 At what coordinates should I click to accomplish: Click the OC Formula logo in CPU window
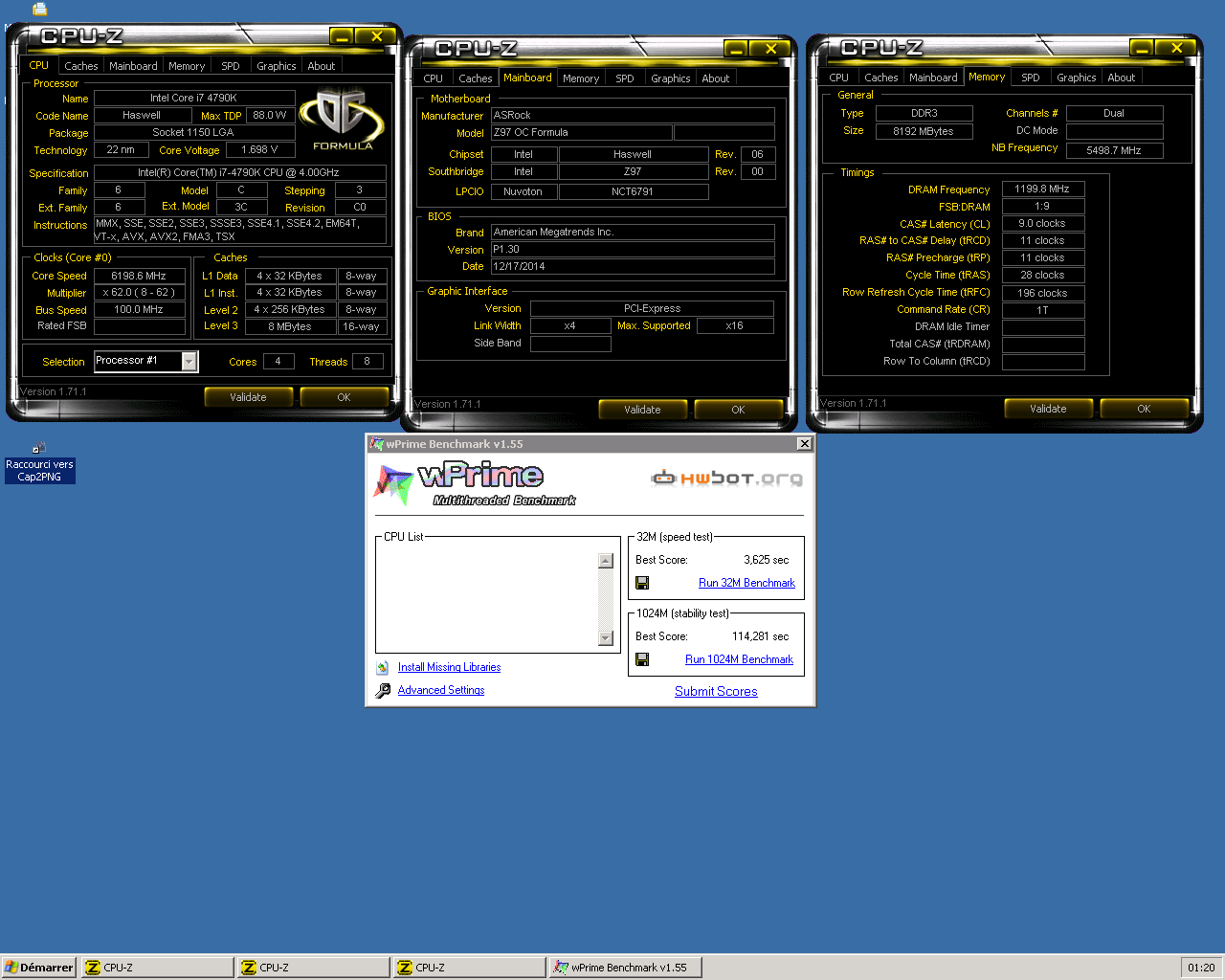[x=343, y=120]
